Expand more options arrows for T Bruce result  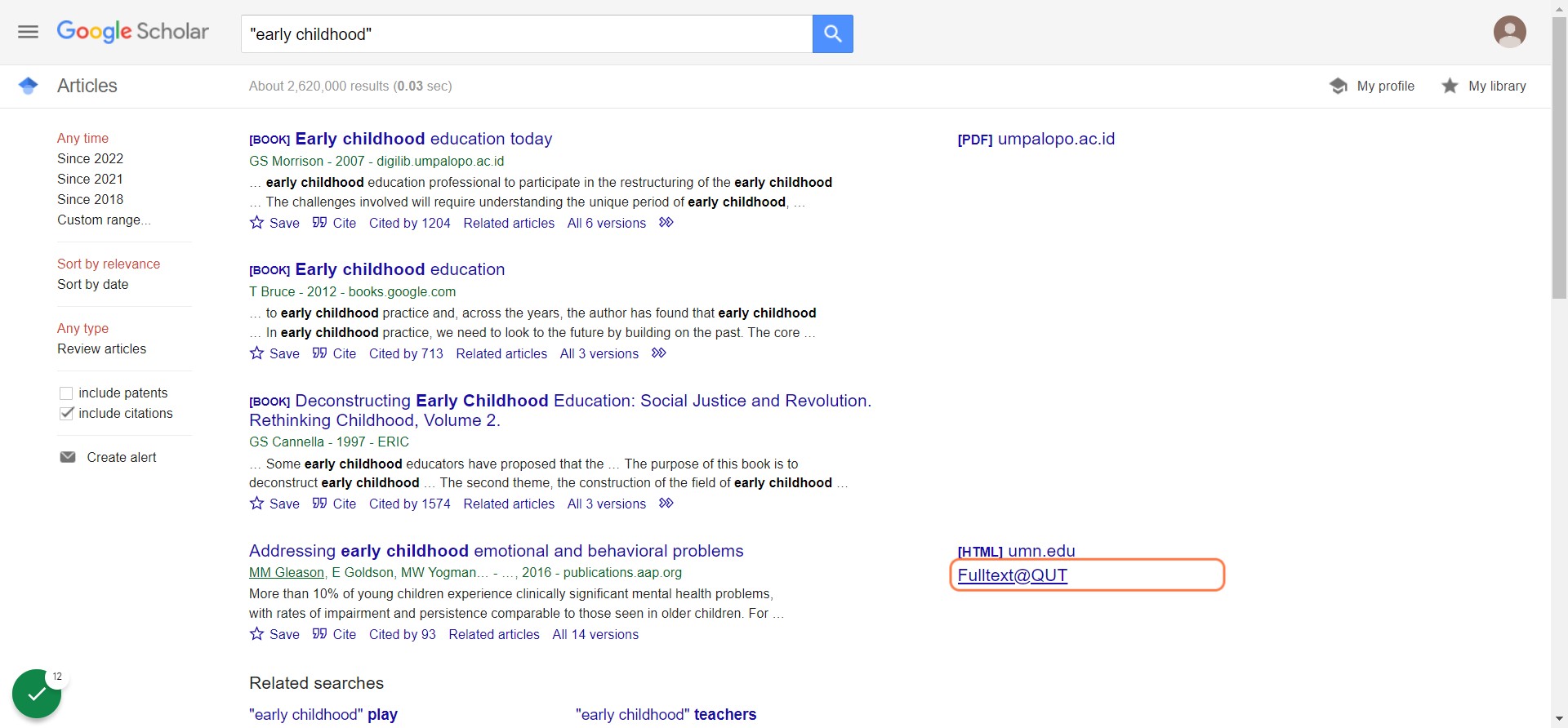(x=659, y=353)
